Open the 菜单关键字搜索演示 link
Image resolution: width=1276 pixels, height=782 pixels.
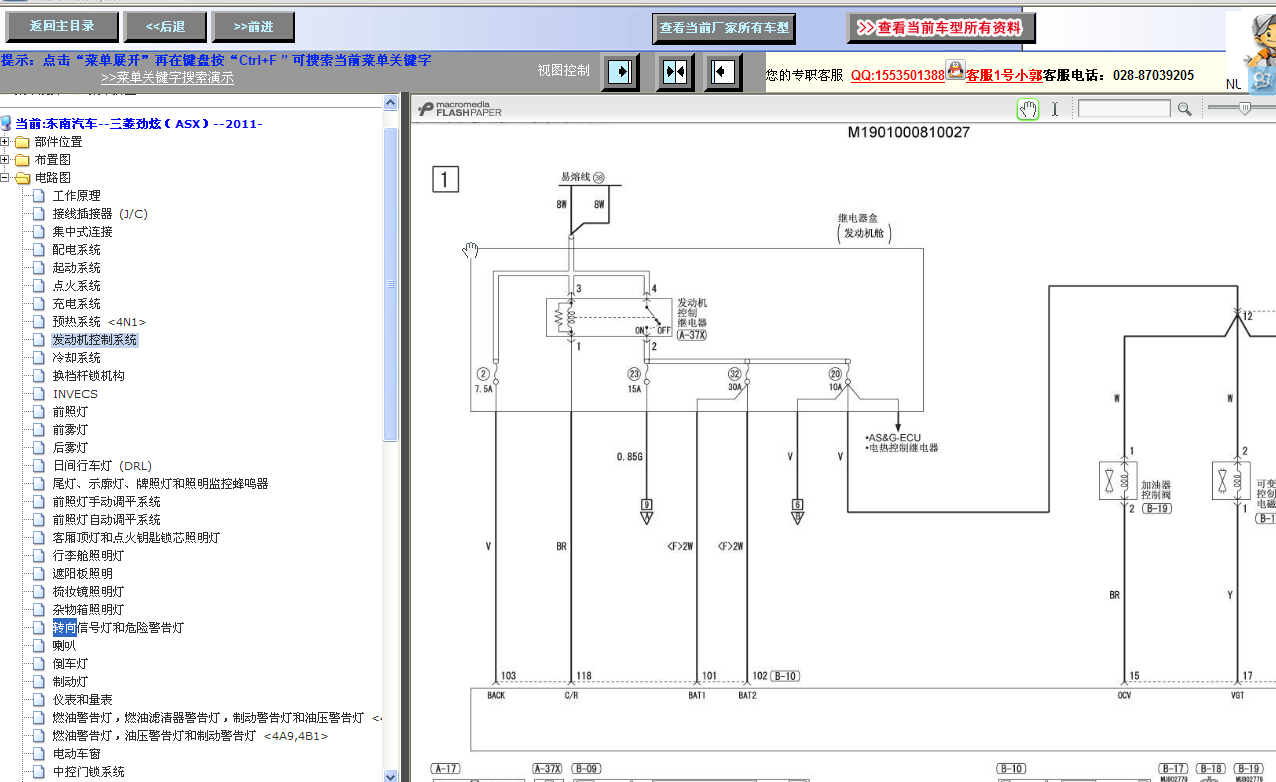click(167, 77)
